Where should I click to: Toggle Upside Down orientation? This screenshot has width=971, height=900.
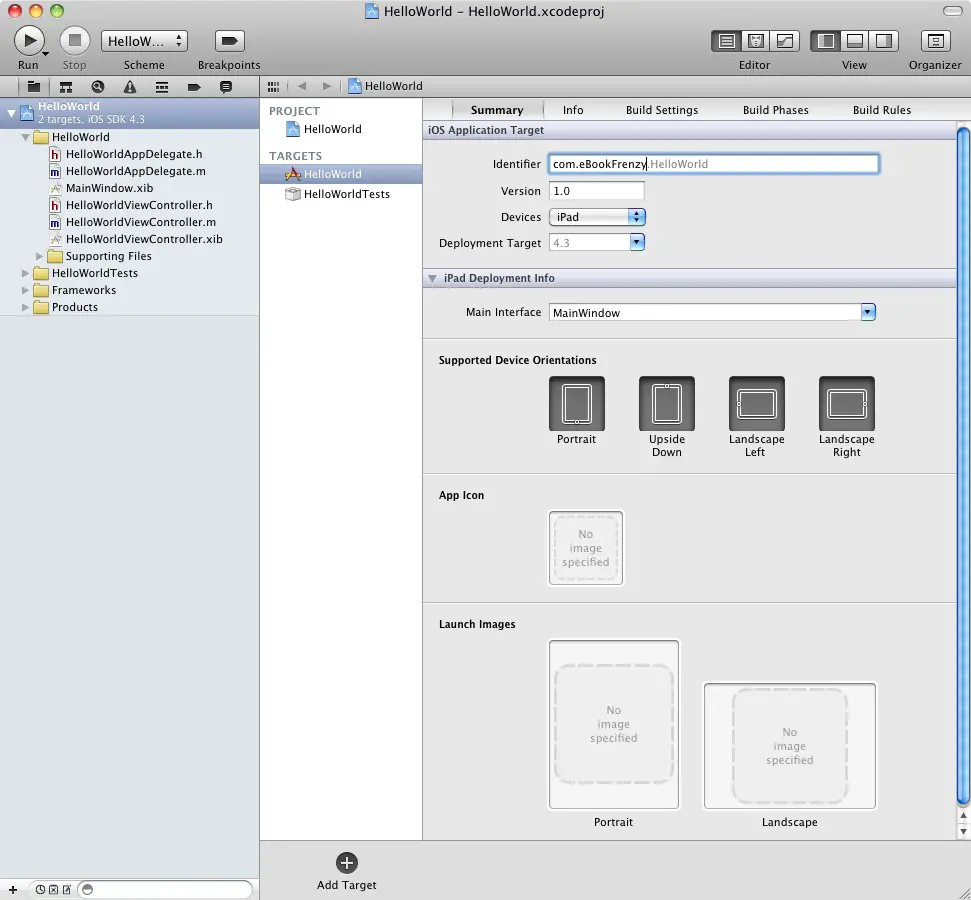(x=666, y=404)
